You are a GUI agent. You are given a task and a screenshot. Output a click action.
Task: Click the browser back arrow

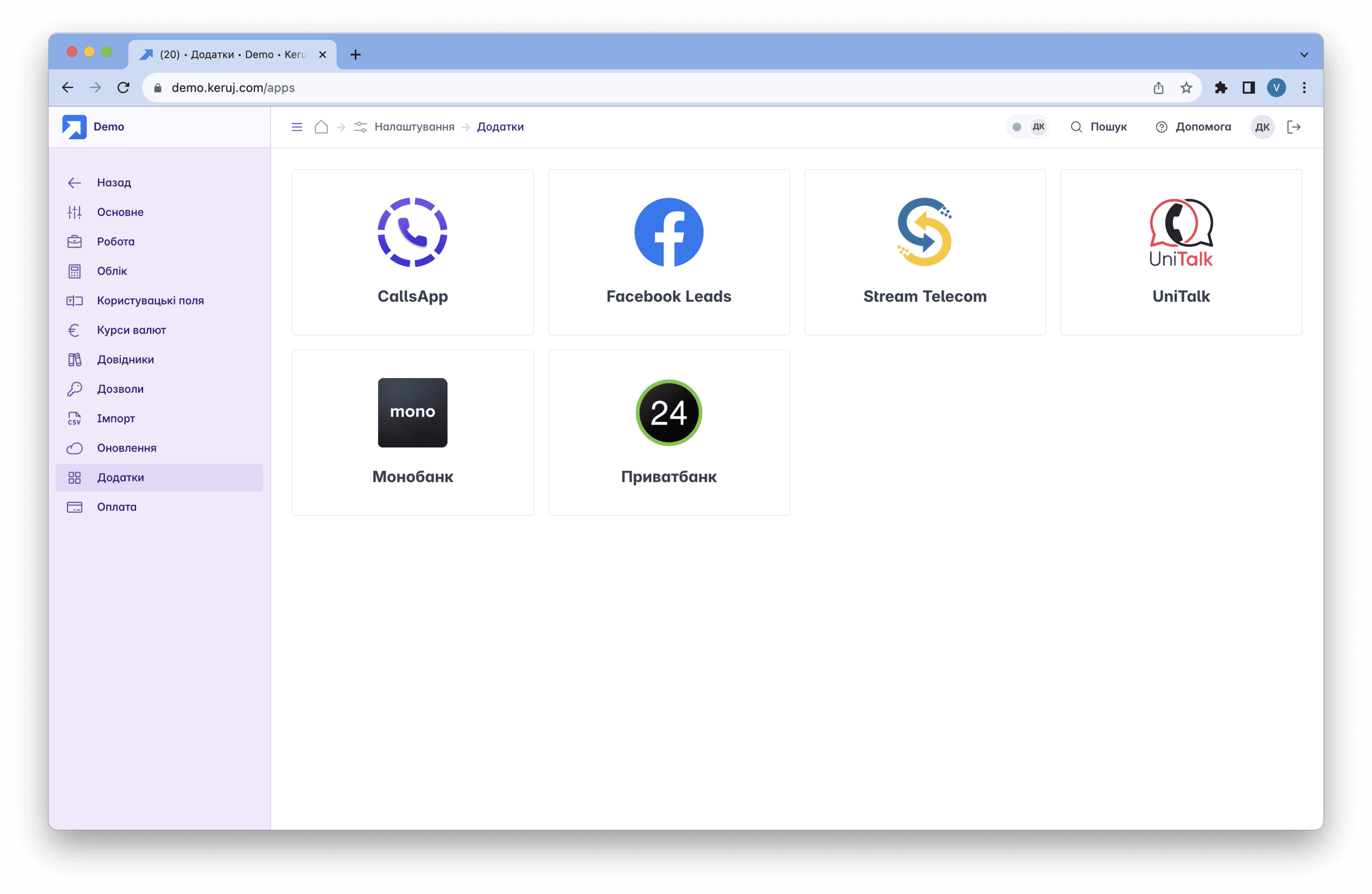tap(68, 88)
